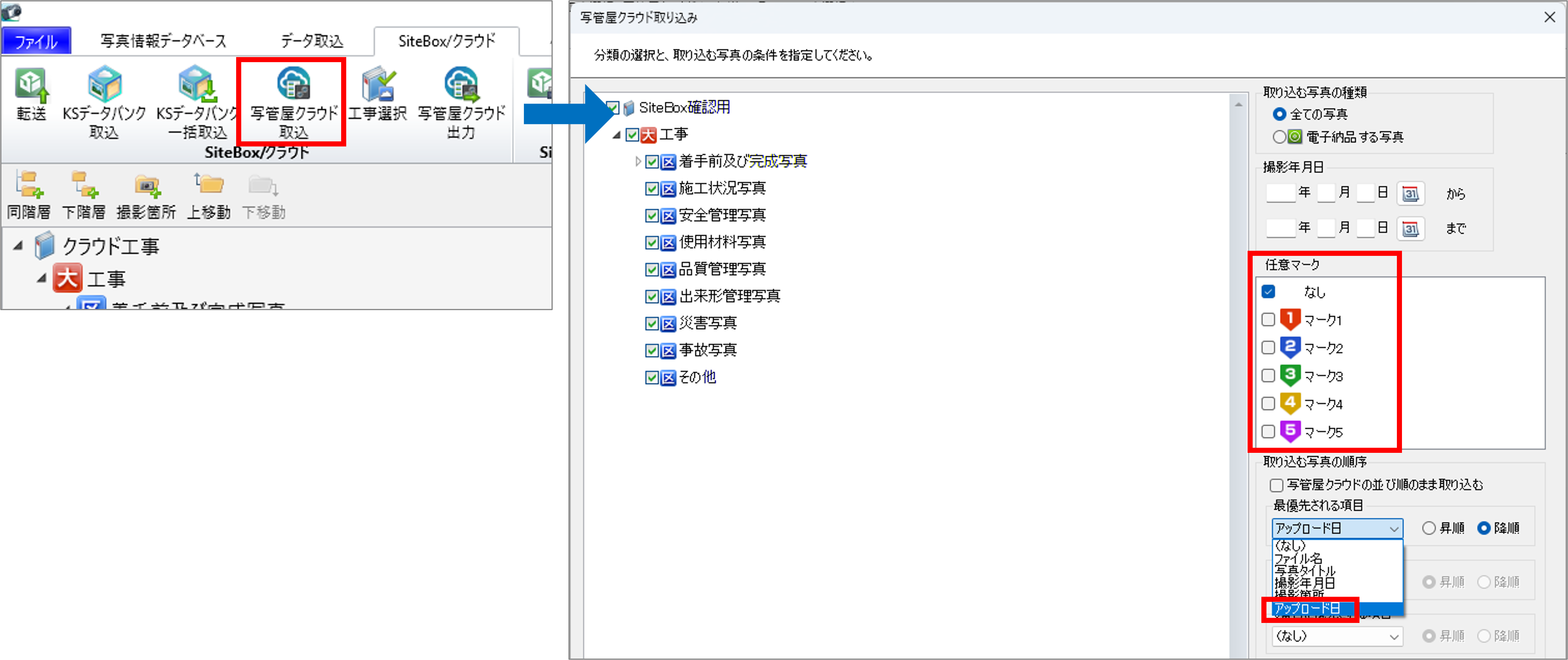Choose アップロード日 from the dropdown list
Image resolution: width=1568 pixels, height=660 pixels.
click(1308, 608)
